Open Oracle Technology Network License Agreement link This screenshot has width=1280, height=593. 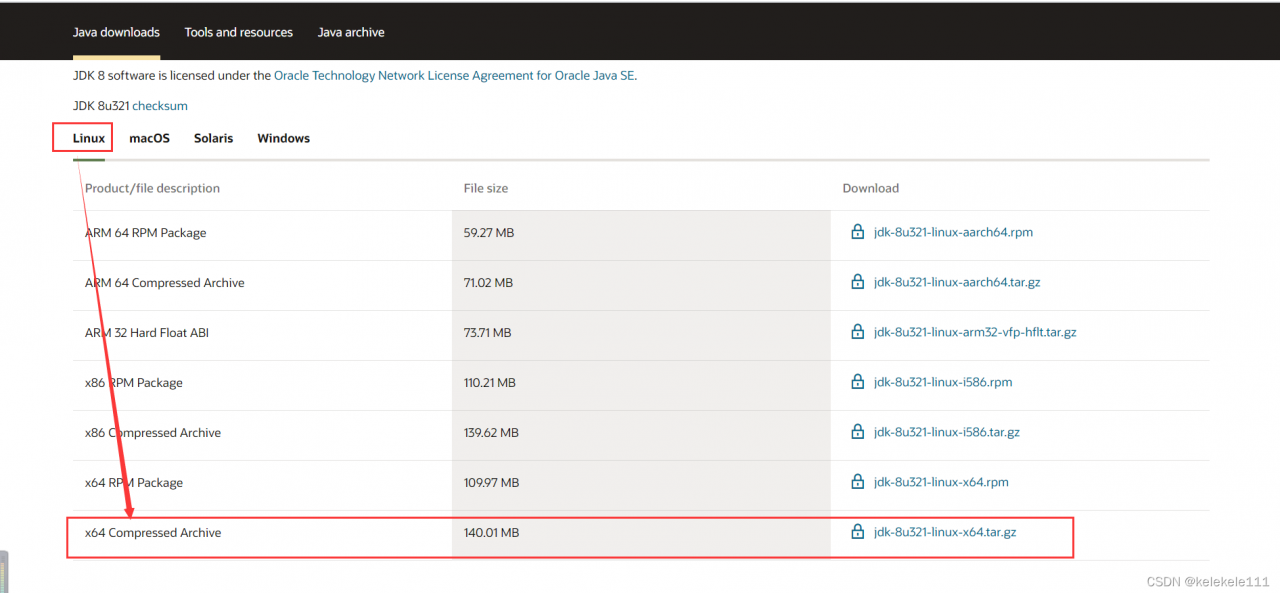455,75
